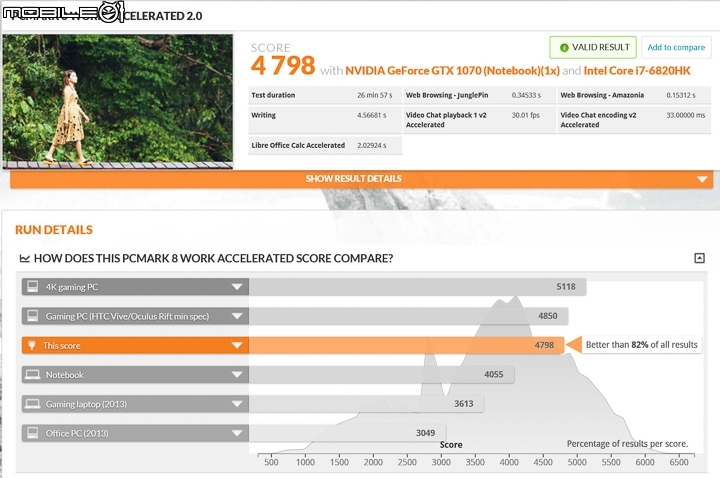Click the Office PC (2013) monitor icon
720x478 pixels.
click(x=33, y=433)
